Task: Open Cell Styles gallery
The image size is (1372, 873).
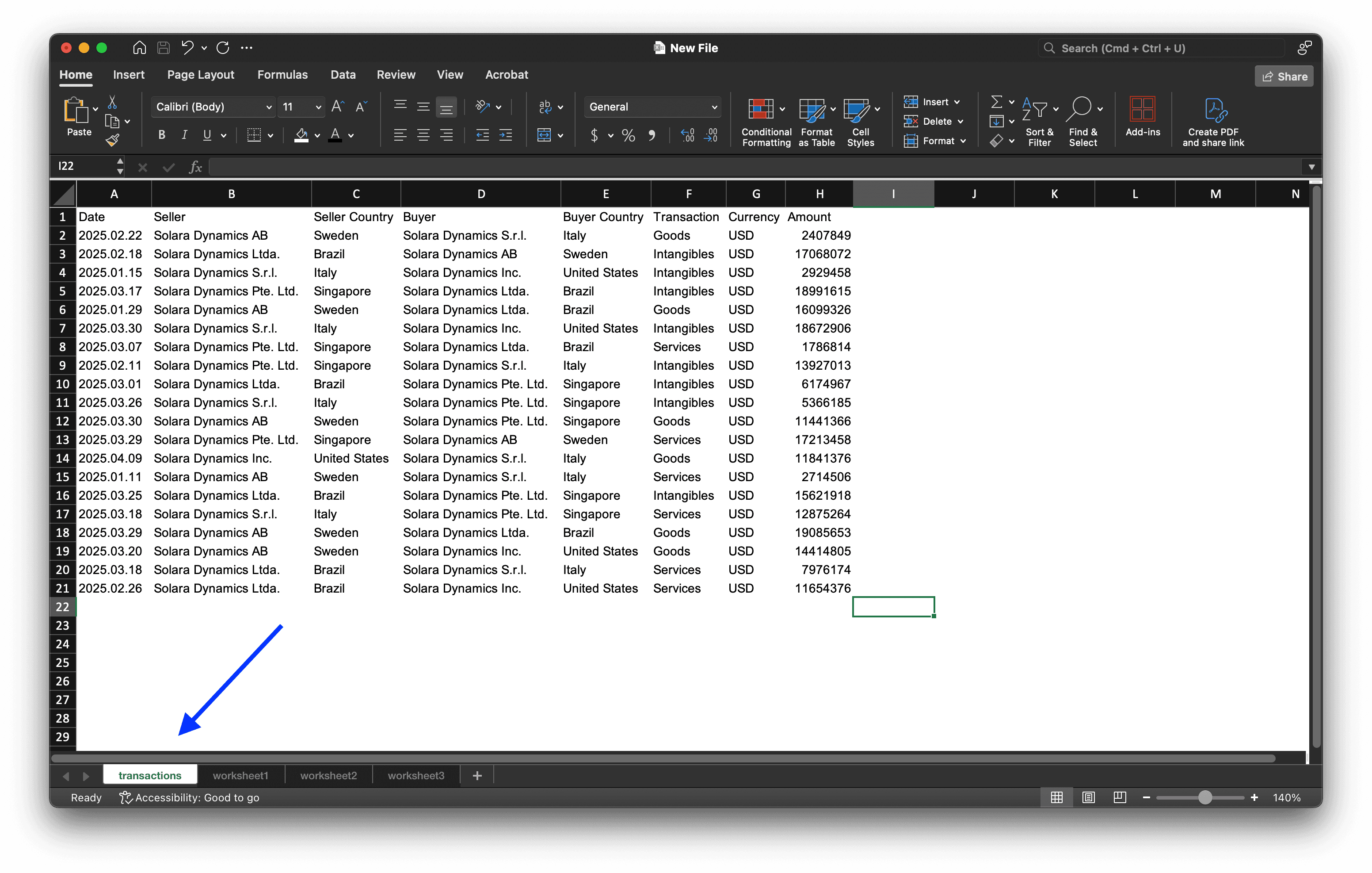Action: pos(859,120)
